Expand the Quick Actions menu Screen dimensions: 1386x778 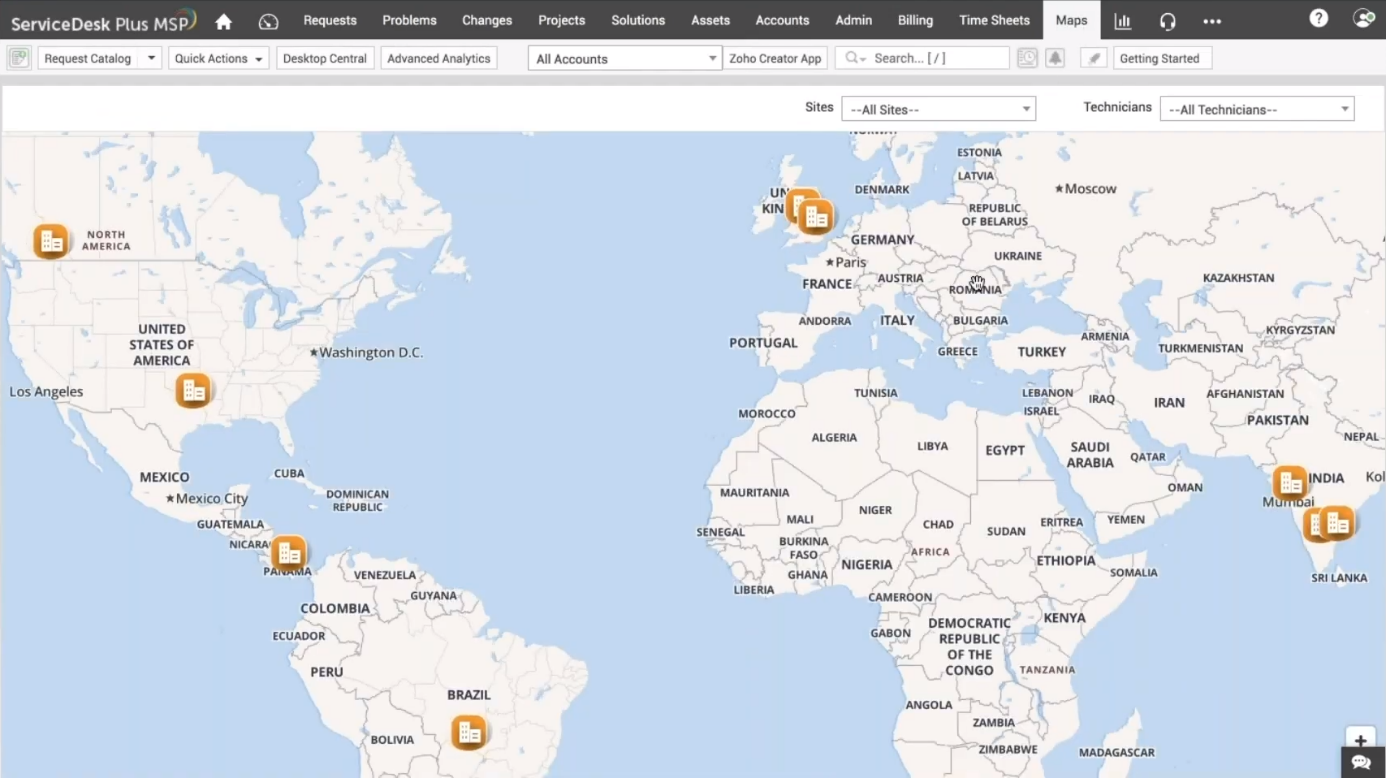click(x=218, y=59)
